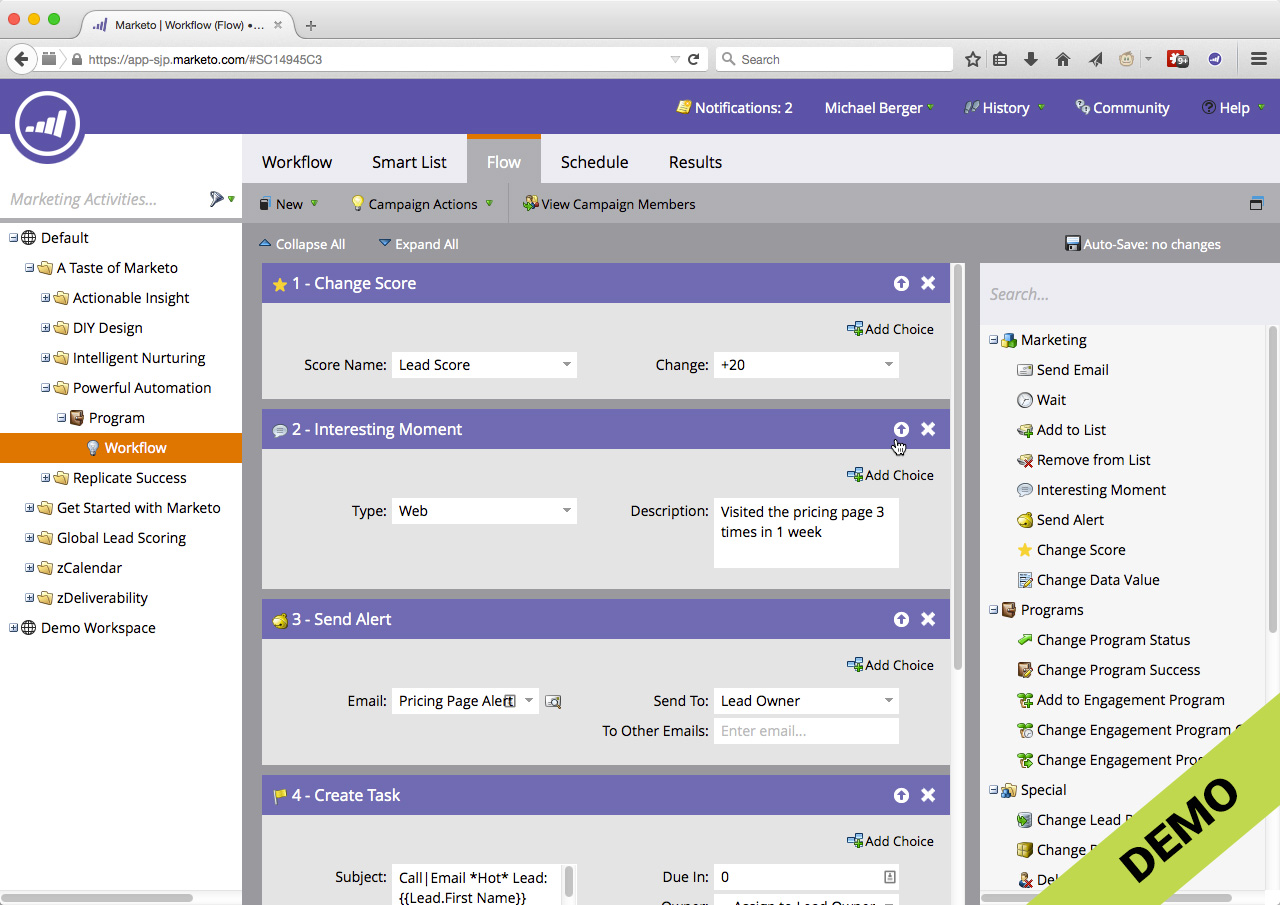This screenshot has width=1280, height=905.
Task: Click Collapse All link
Action: [x=302, y=244]
